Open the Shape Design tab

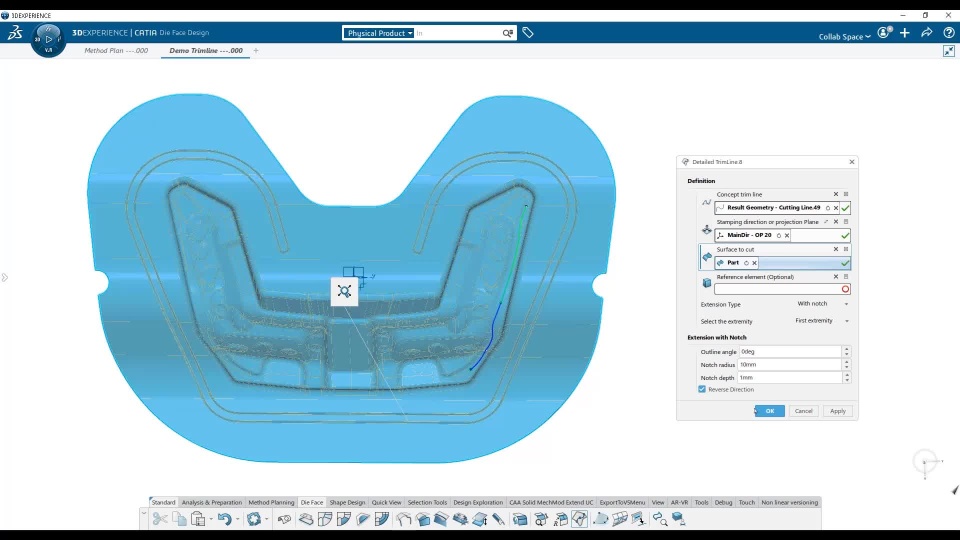(347, 503)
